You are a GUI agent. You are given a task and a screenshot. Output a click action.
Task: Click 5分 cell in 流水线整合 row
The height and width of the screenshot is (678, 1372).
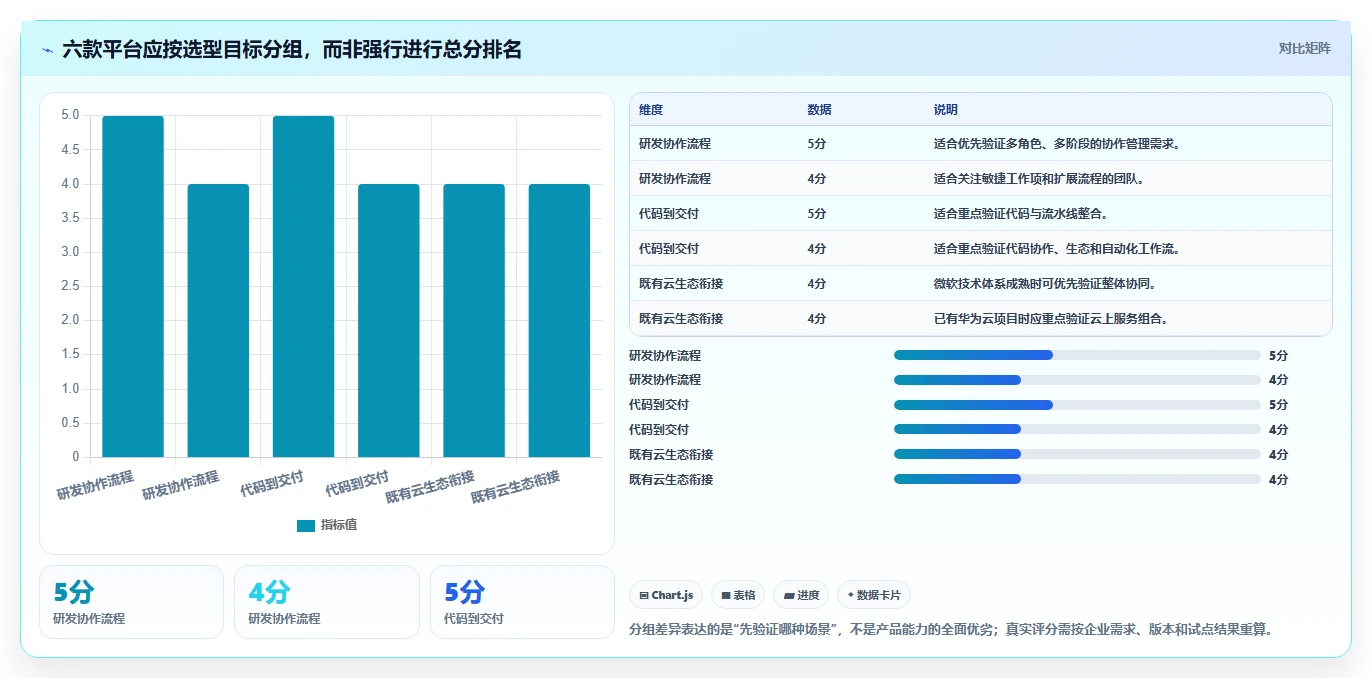click(817, 214)
